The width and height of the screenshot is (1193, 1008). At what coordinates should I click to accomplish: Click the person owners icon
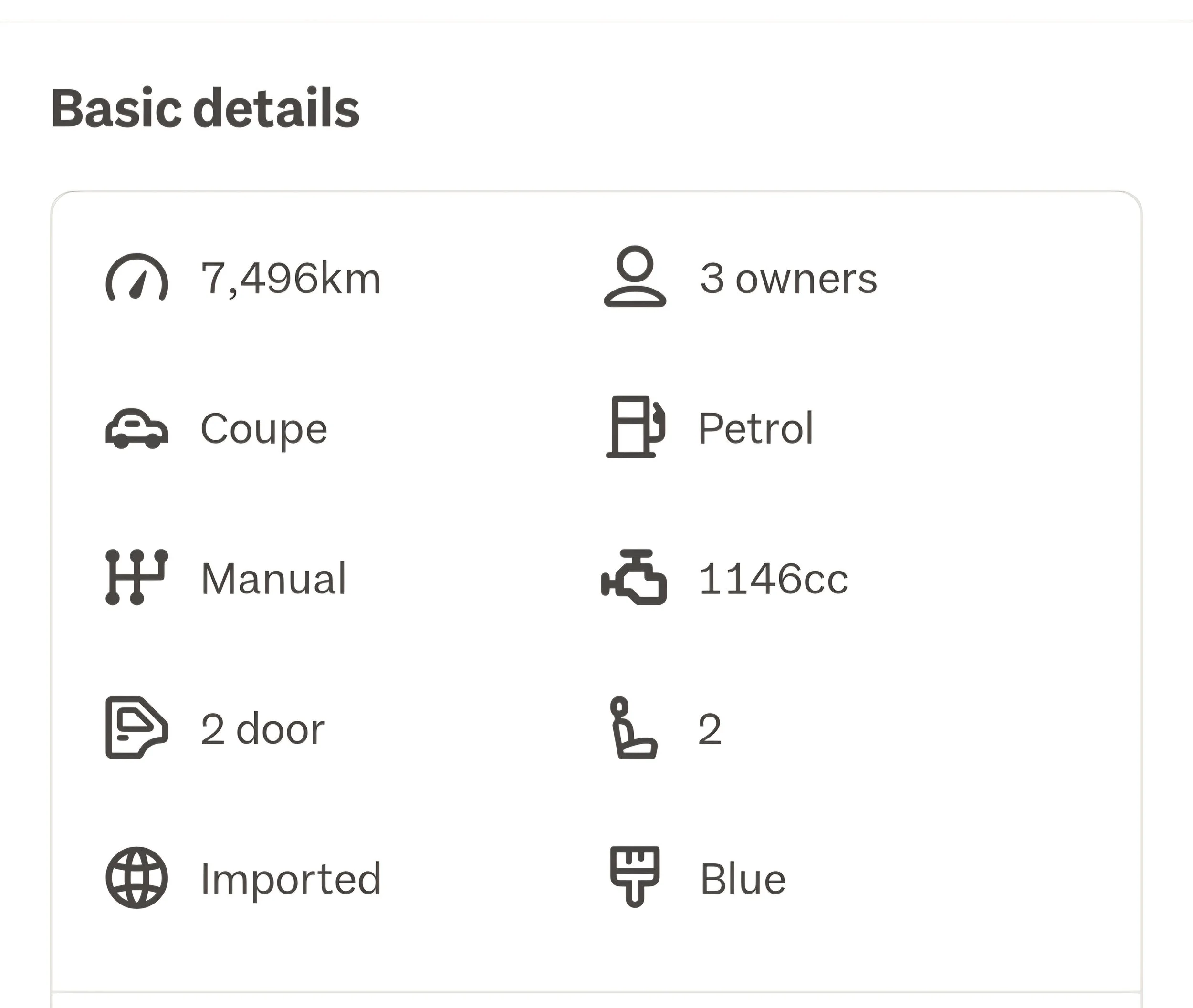tap(635, 277)
